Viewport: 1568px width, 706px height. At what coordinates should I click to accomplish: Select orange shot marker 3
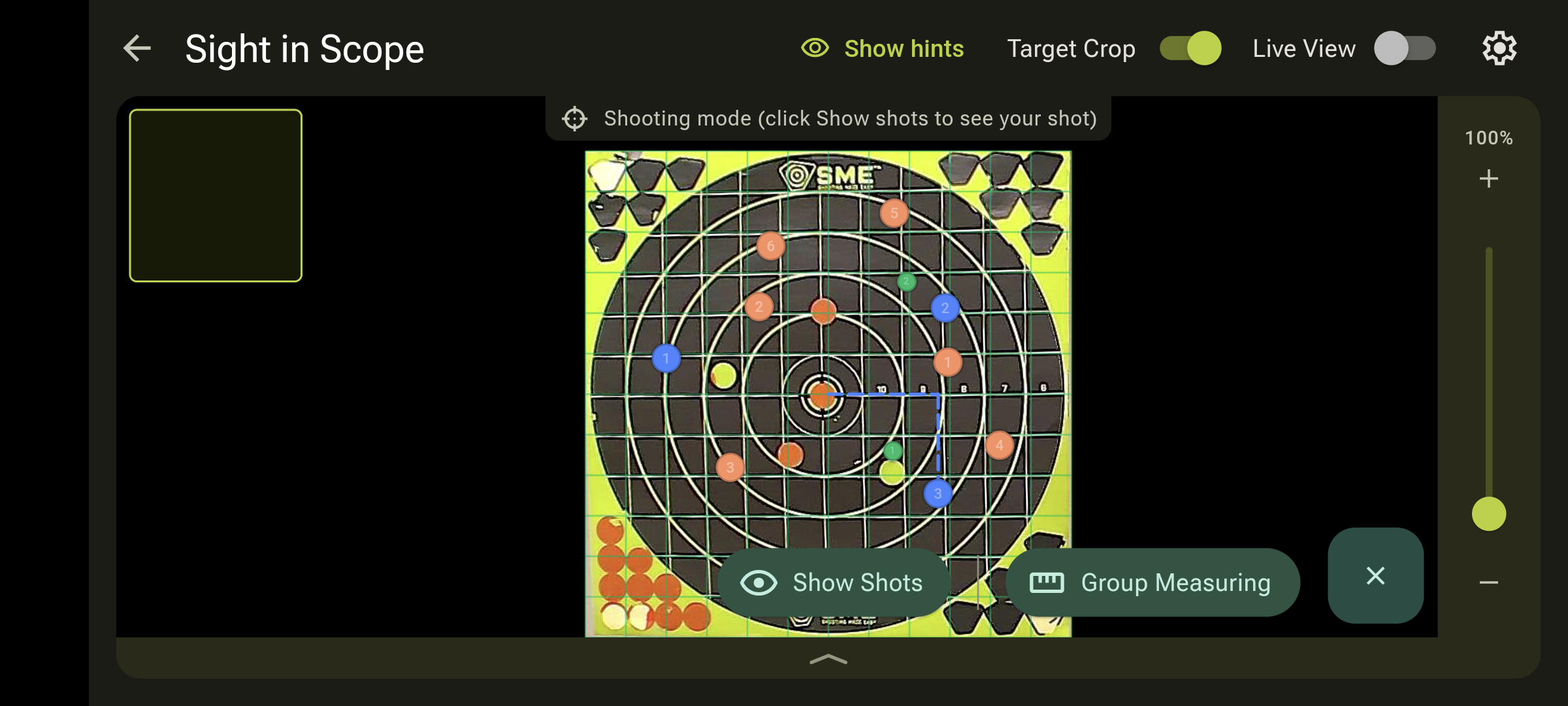(730, 467)
